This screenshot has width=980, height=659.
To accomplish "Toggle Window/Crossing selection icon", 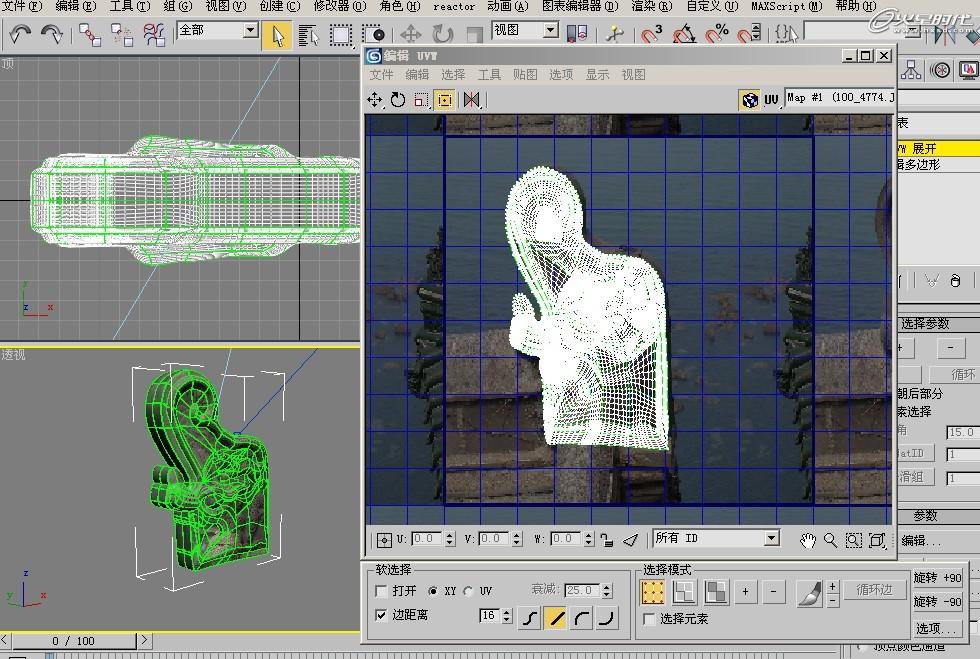I will (374, 36).
